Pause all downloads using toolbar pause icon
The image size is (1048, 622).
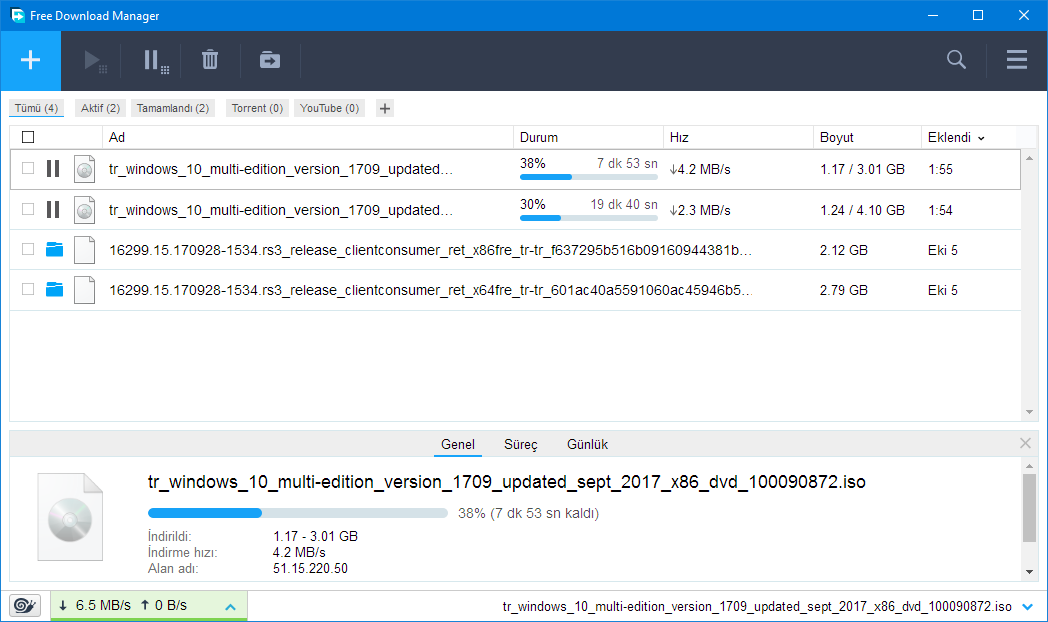coord(156,61)
